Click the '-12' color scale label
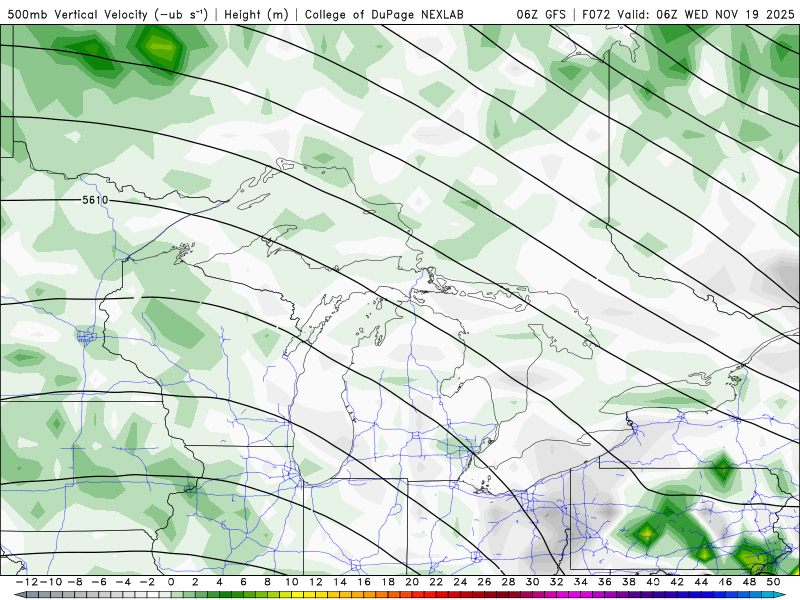This screenshot has height=600, width=800. 27,582
